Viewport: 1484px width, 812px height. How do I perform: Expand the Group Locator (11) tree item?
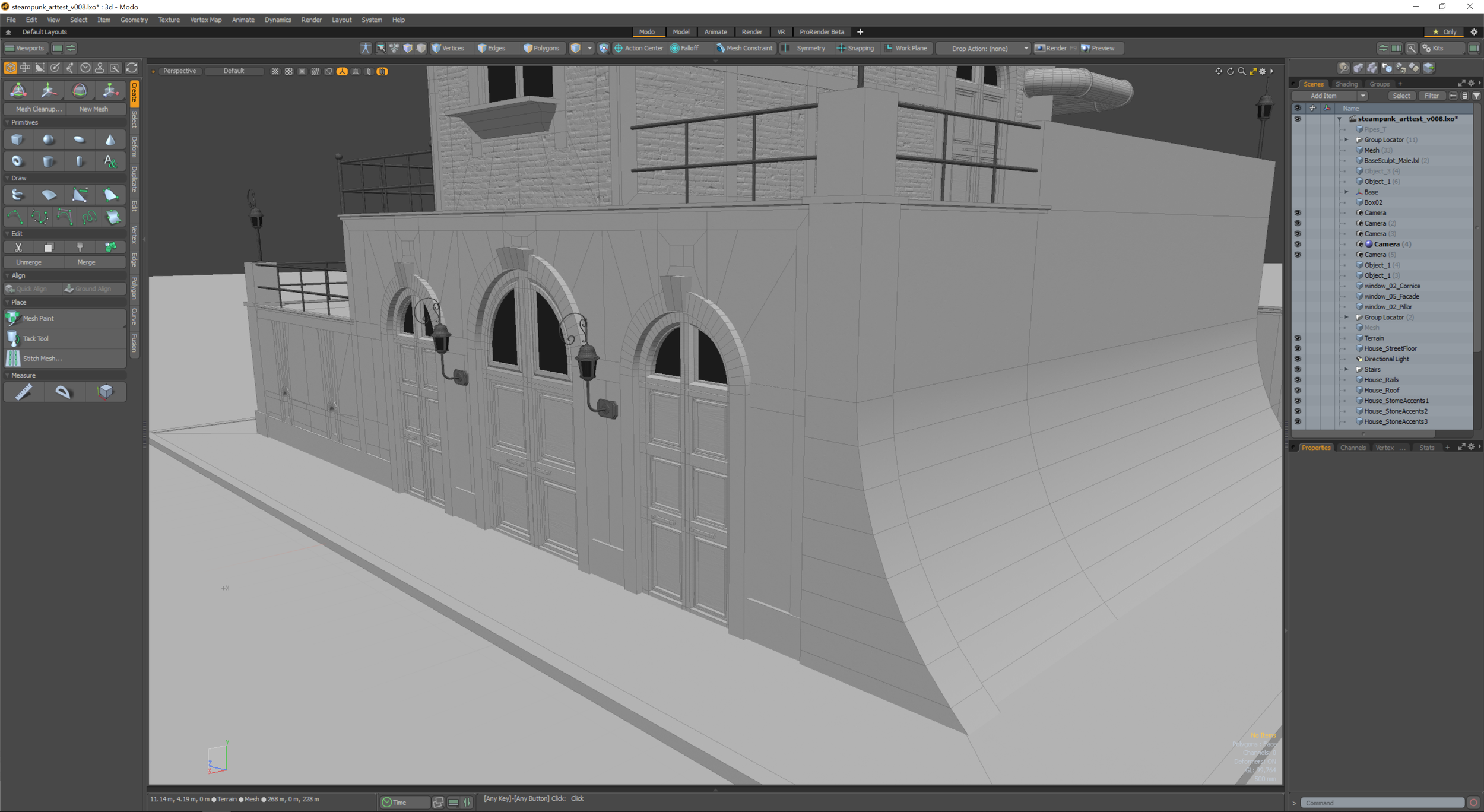[x=1346, y=139]
